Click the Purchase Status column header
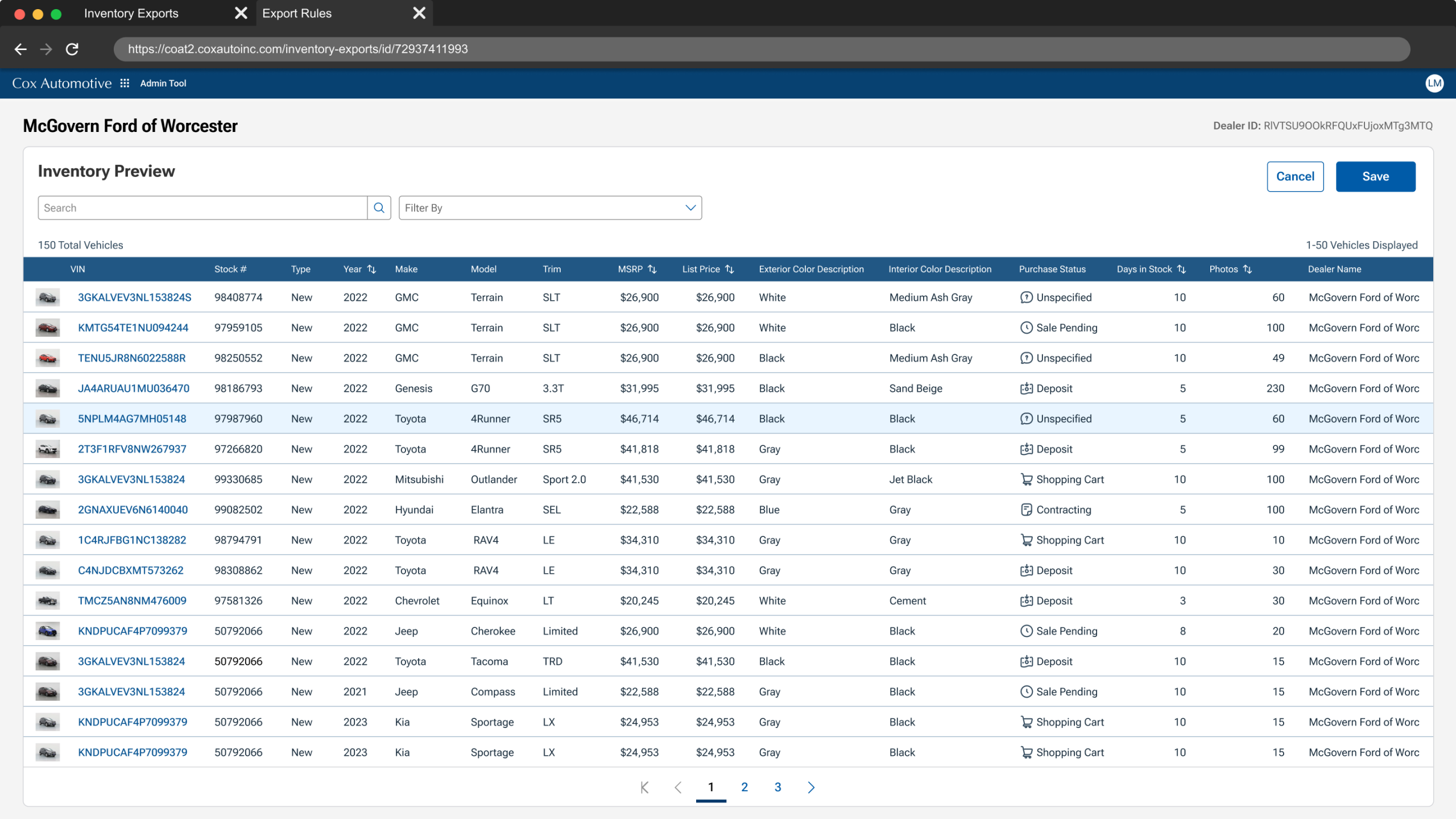 coord(1052,269)
